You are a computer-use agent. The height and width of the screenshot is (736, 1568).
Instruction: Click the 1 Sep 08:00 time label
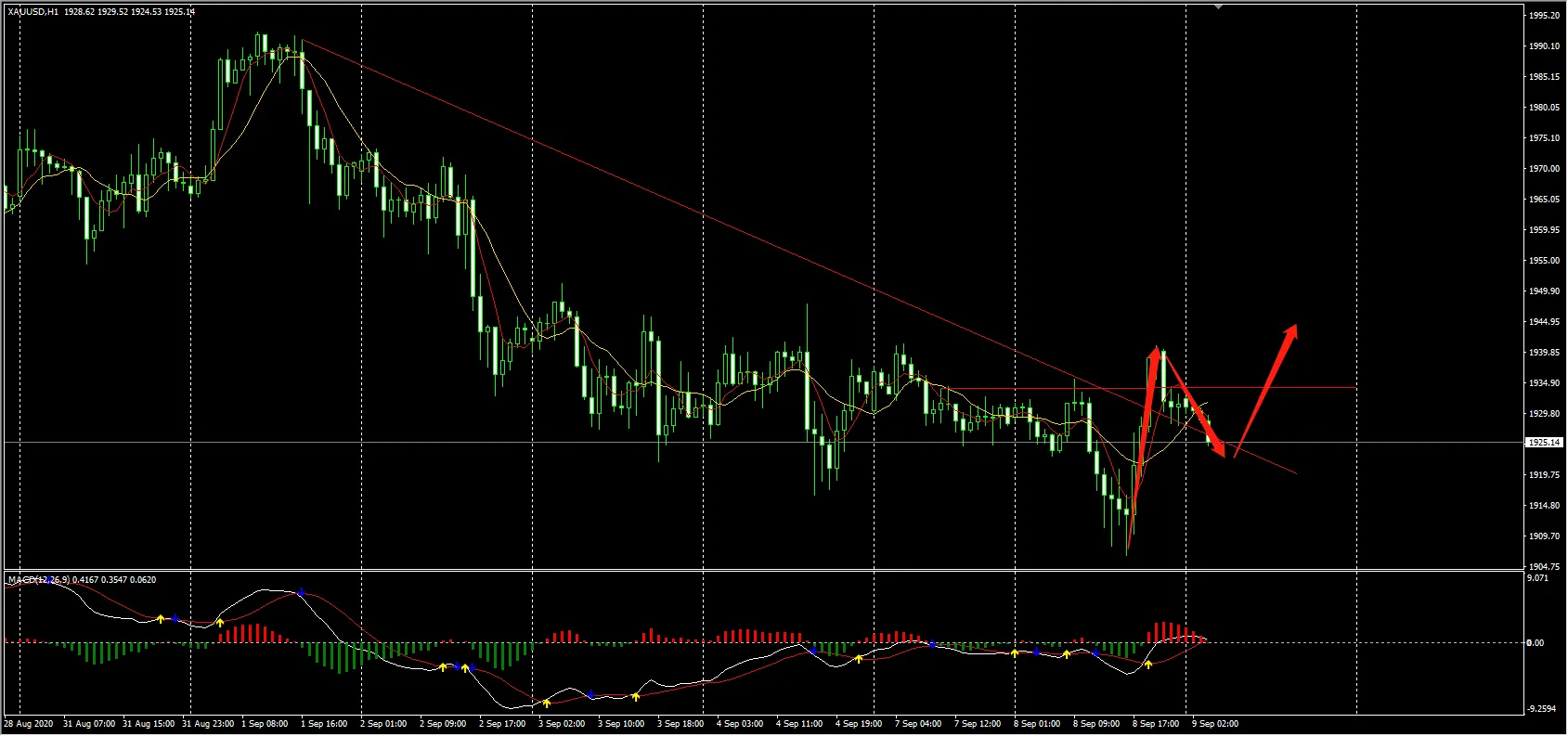click(x=265, y=724)
